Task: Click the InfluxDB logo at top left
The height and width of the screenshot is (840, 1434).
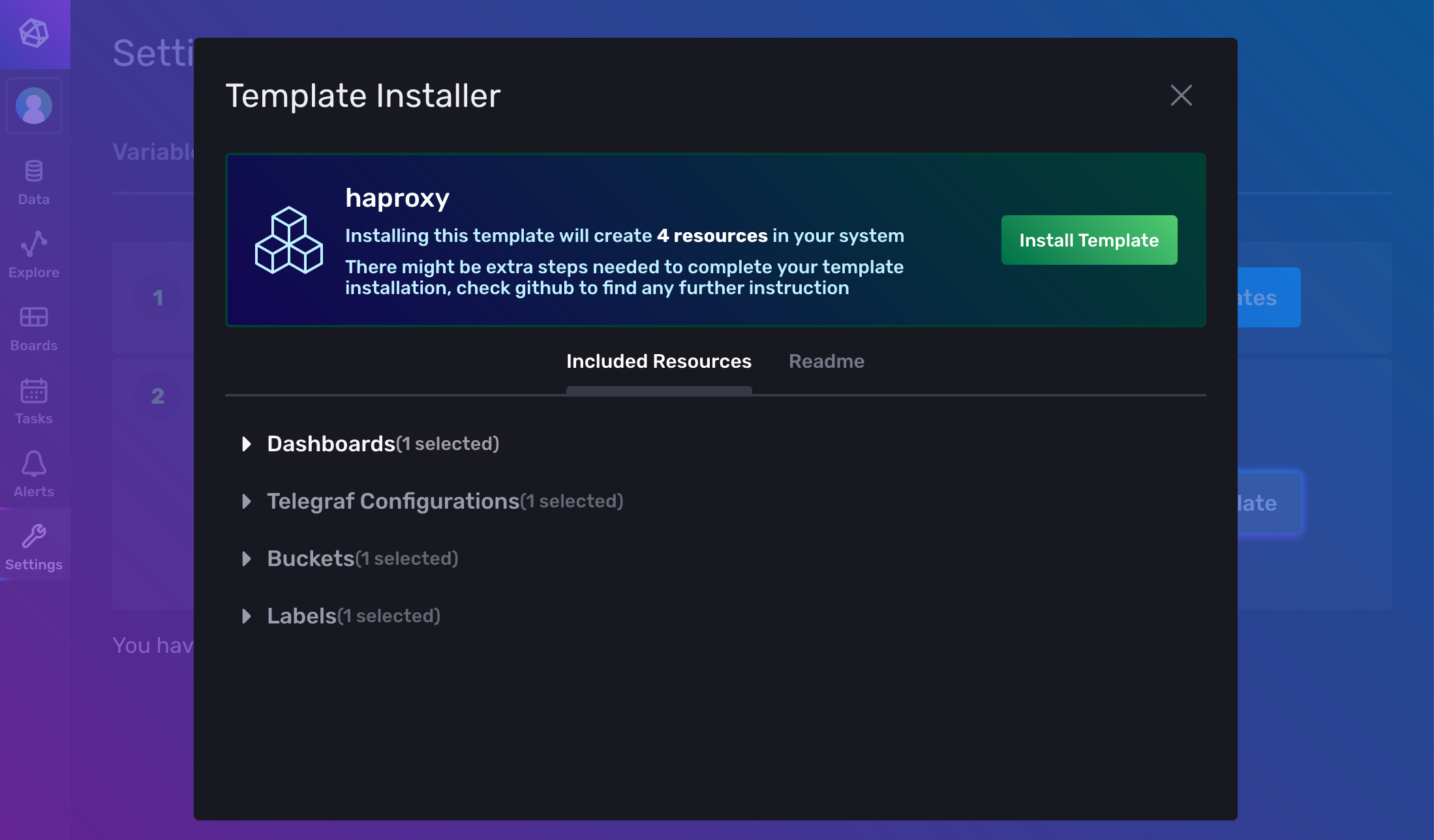Action: pos(35,34)
